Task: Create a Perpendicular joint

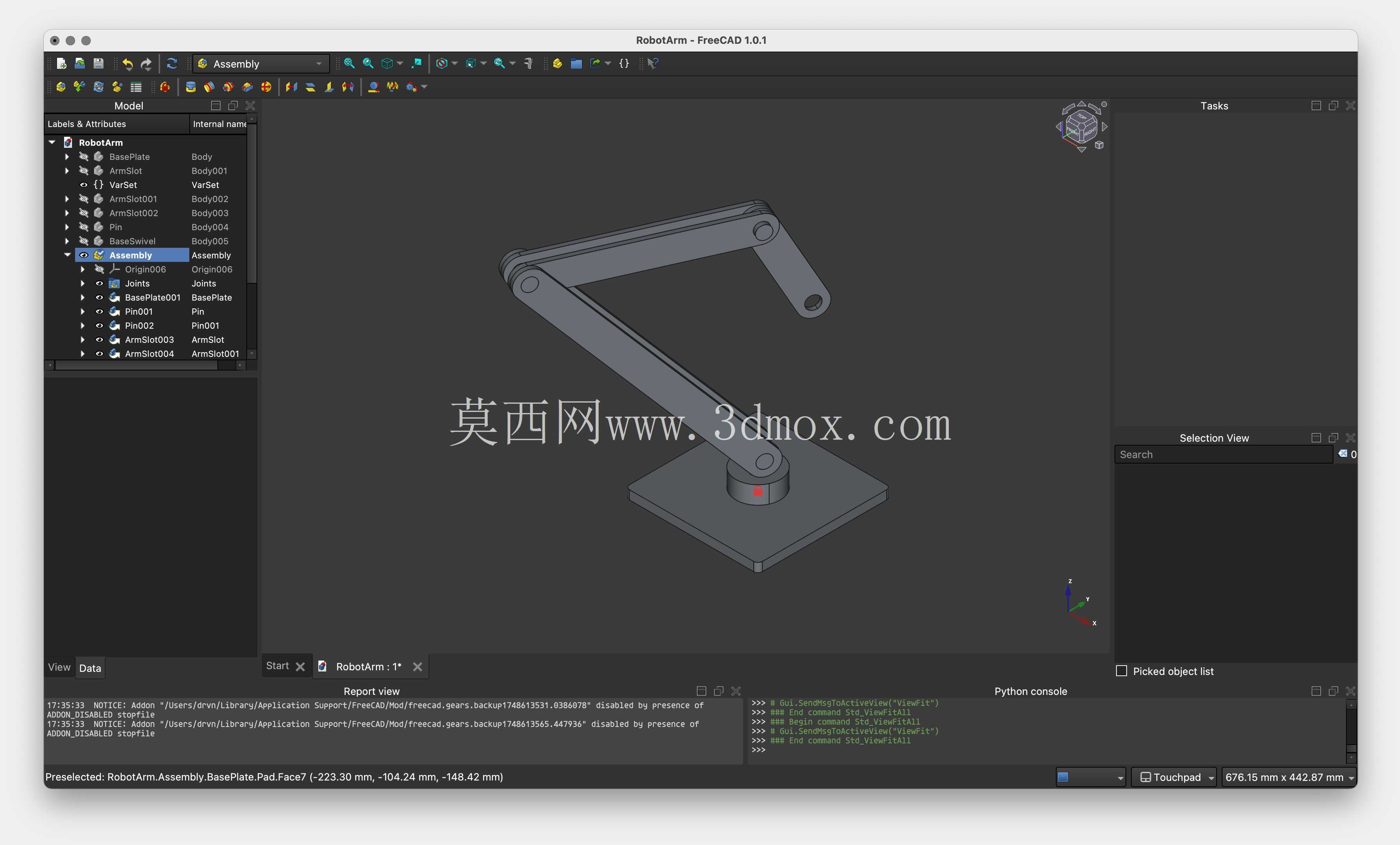Action: tap(329, 87)
